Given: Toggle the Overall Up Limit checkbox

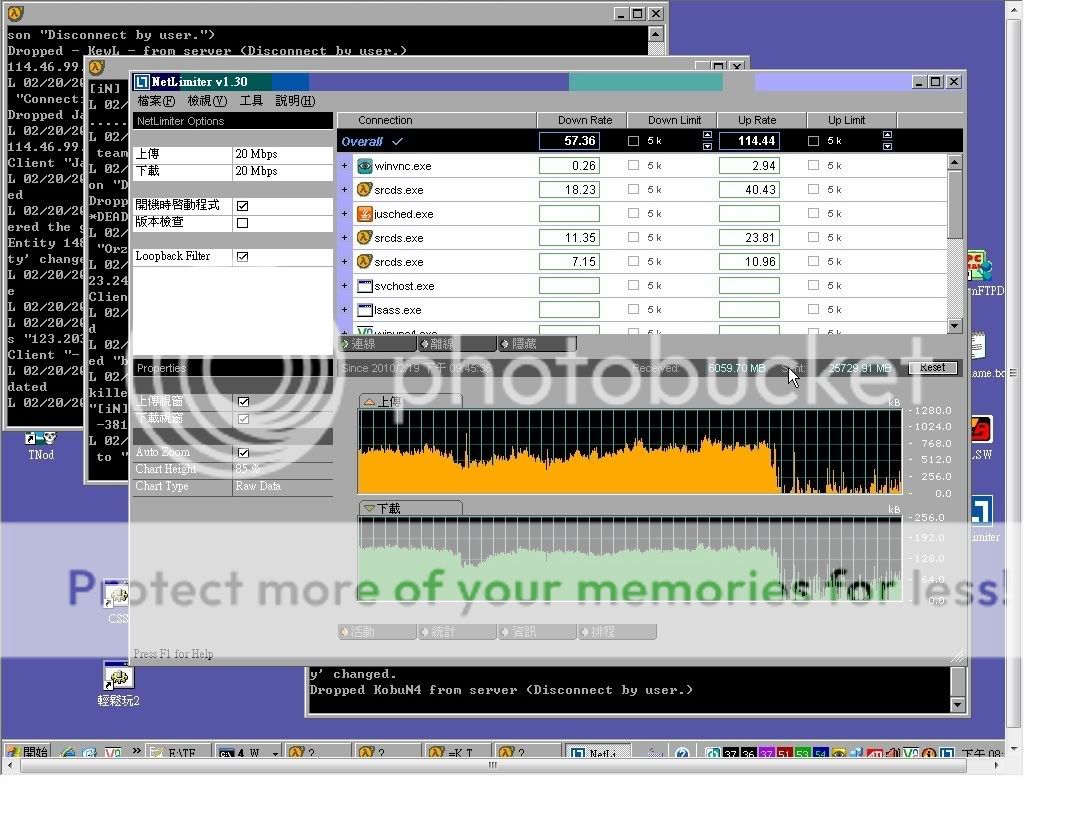Looking at the screenshot, I should click(813, 141).
